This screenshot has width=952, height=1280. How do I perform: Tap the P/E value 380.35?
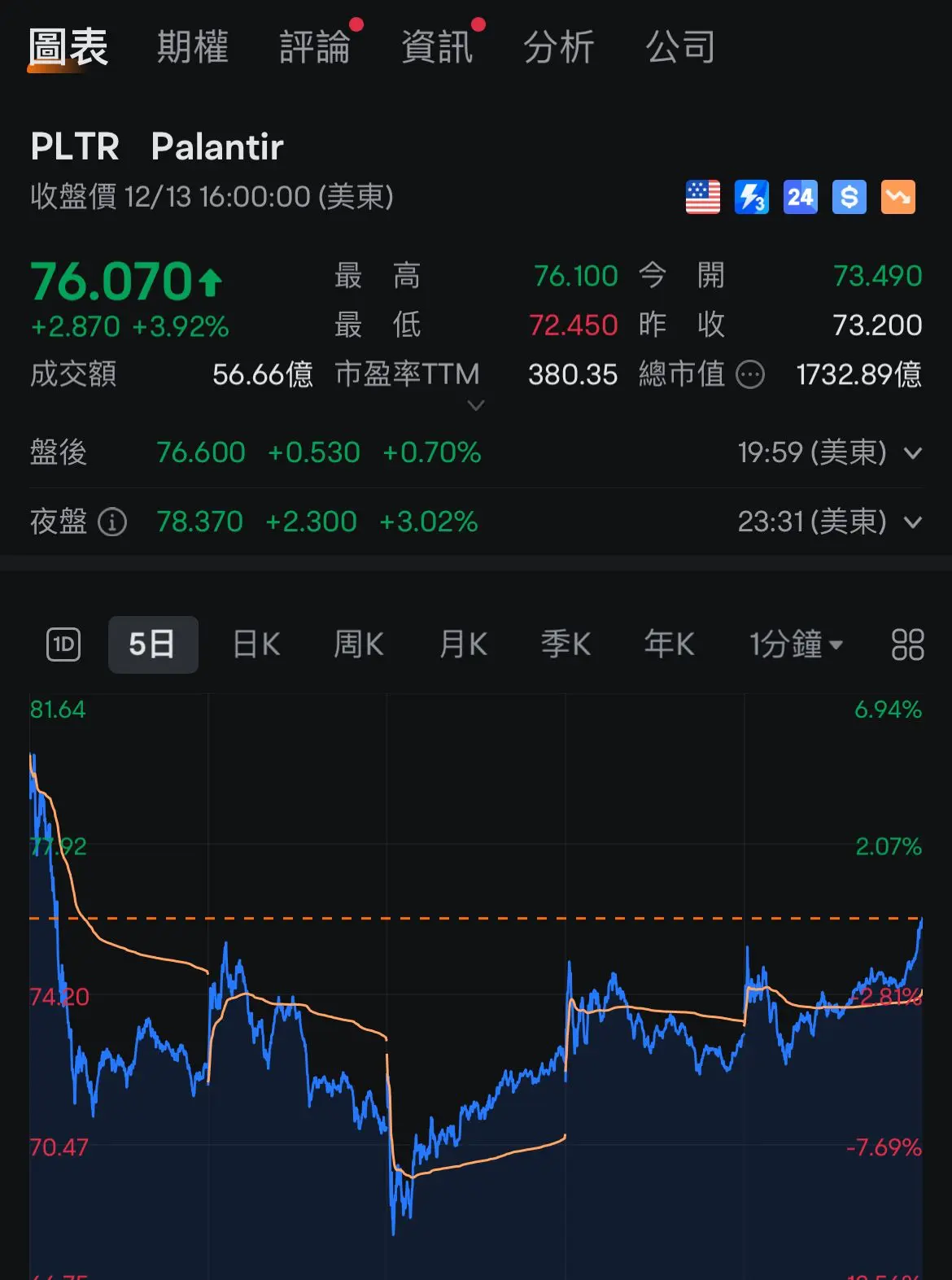573,375
